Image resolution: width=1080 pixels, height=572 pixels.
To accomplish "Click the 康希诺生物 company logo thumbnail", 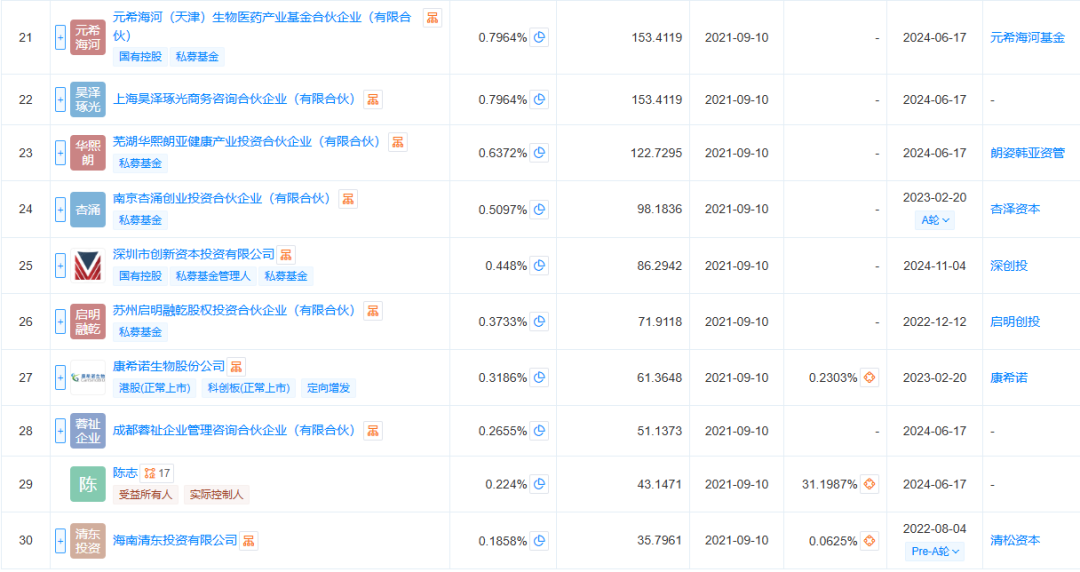I will (87, 378).
